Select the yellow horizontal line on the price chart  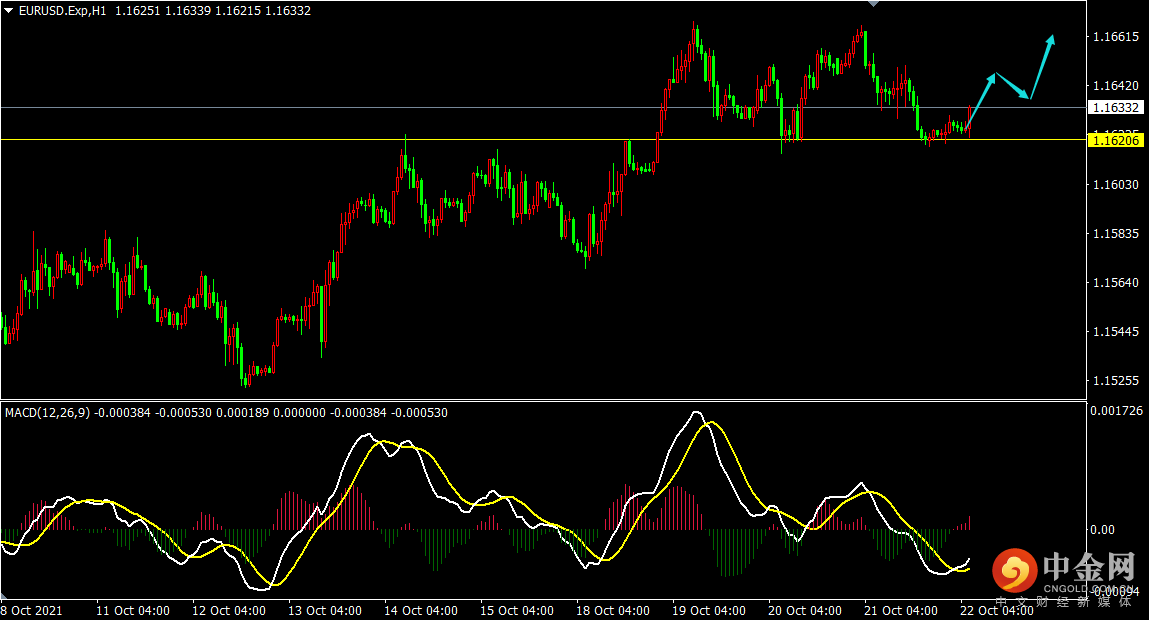tap(542, 139)
